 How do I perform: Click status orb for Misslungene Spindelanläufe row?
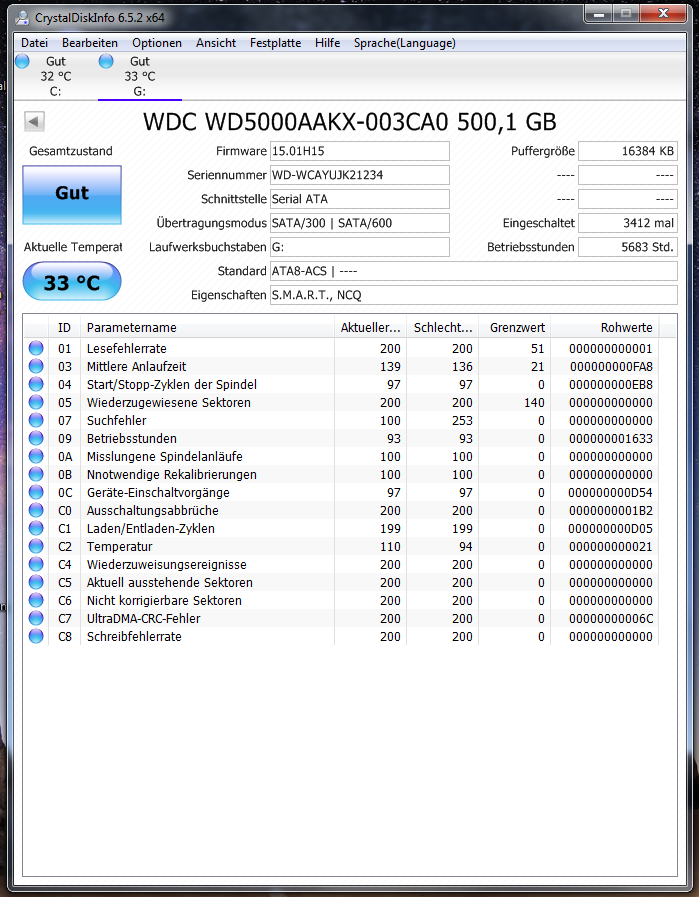36,457
